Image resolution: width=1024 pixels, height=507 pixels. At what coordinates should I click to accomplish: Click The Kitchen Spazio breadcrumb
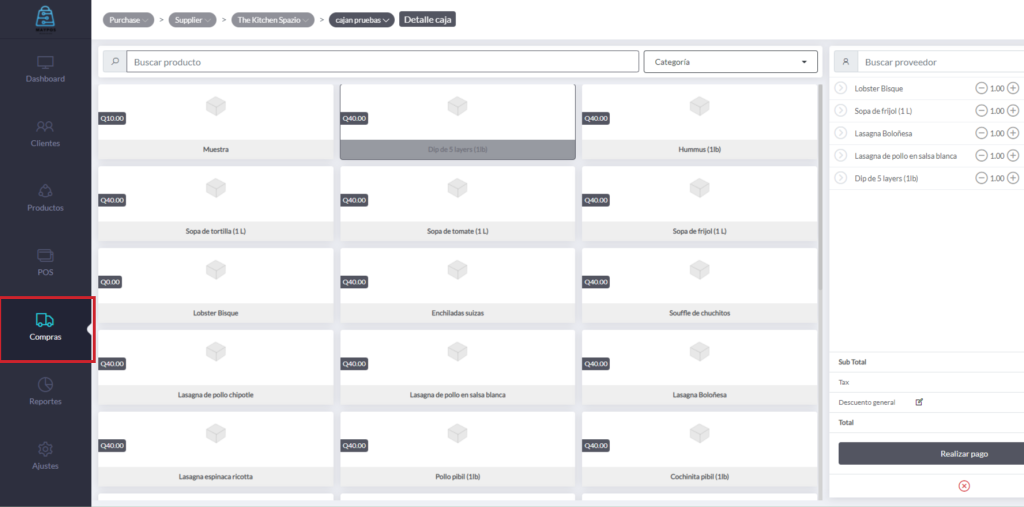pyautogui.click(x=273, y=20)
